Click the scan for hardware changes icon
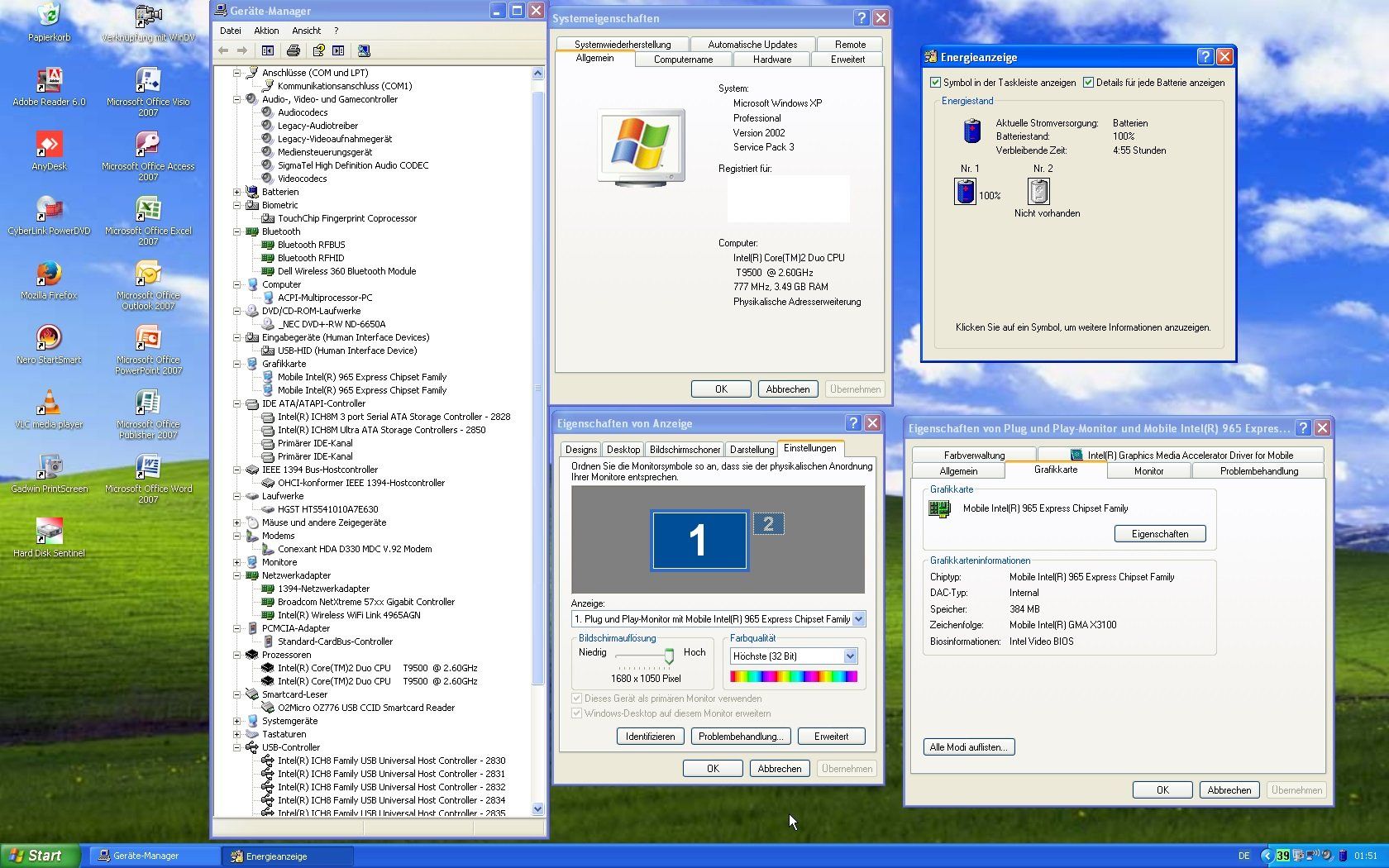 coord(364,51)
